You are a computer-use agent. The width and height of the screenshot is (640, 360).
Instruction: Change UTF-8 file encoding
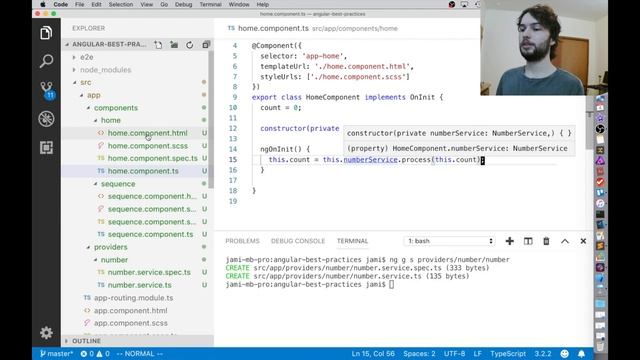point(454,354)
